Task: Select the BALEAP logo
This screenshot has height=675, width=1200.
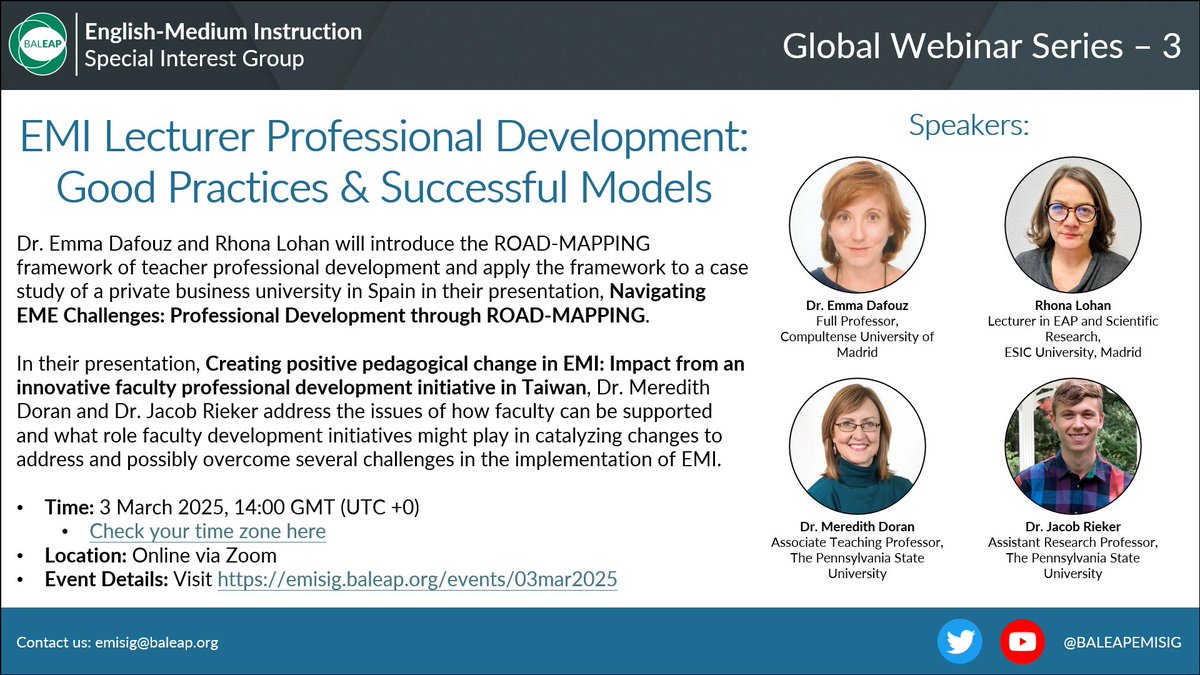Action: pos(41,46)
